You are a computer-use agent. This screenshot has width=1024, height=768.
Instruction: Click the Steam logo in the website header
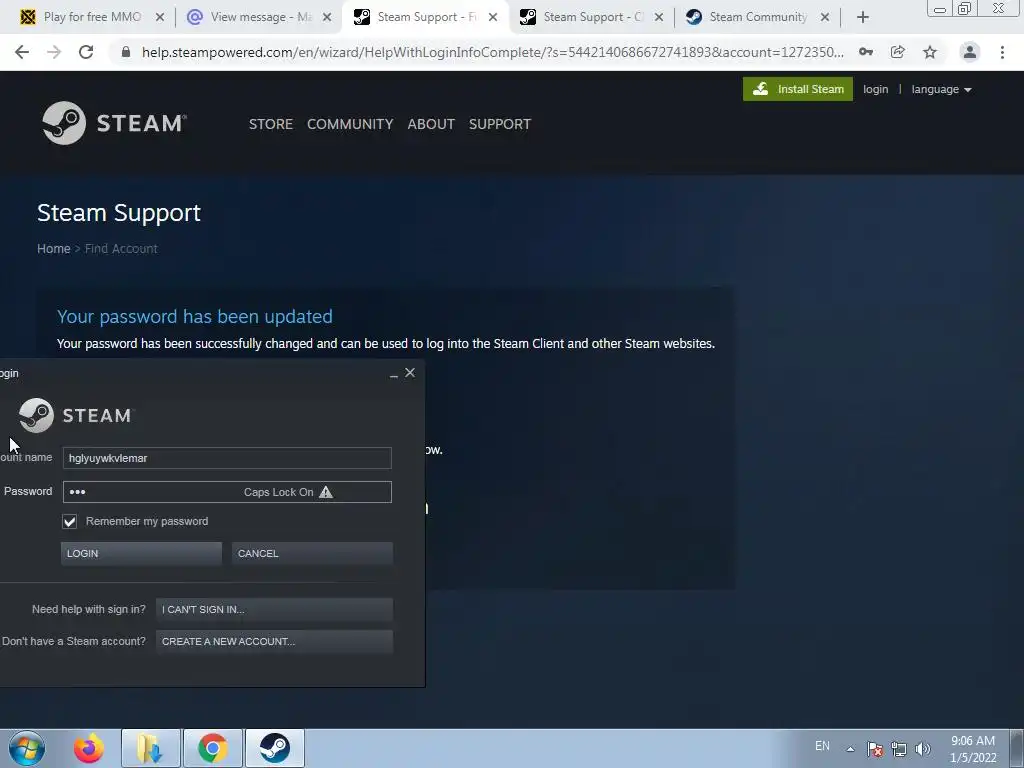(114, 123)
